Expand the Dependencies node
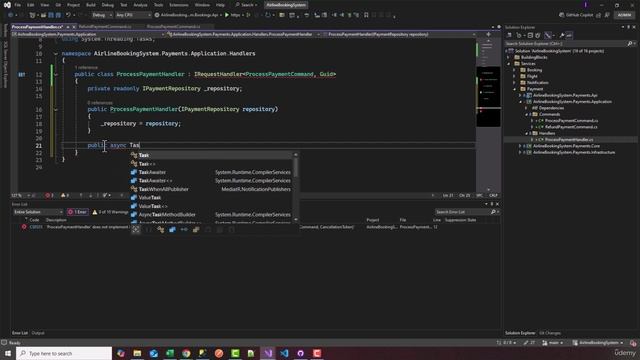 click(x=526, y=108)
